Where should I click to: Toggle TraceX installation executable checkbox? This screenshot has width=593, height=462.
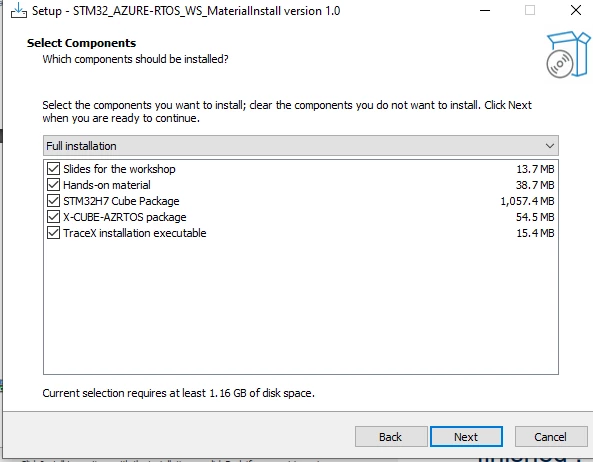tap(53, 233)
